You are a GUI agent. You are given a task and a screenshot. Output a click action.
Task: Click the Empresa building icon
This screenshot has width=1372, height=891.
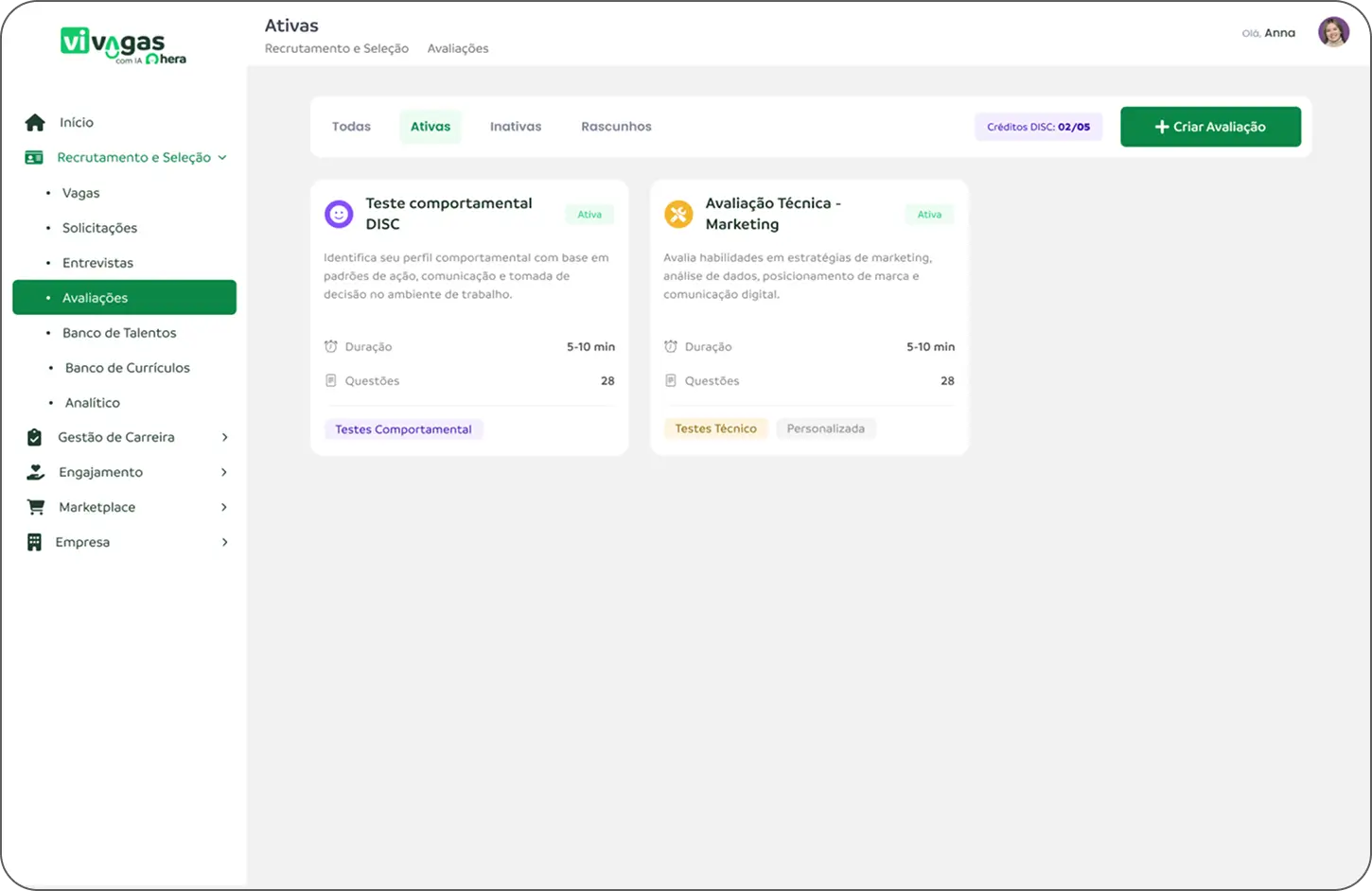click(35, 542)
